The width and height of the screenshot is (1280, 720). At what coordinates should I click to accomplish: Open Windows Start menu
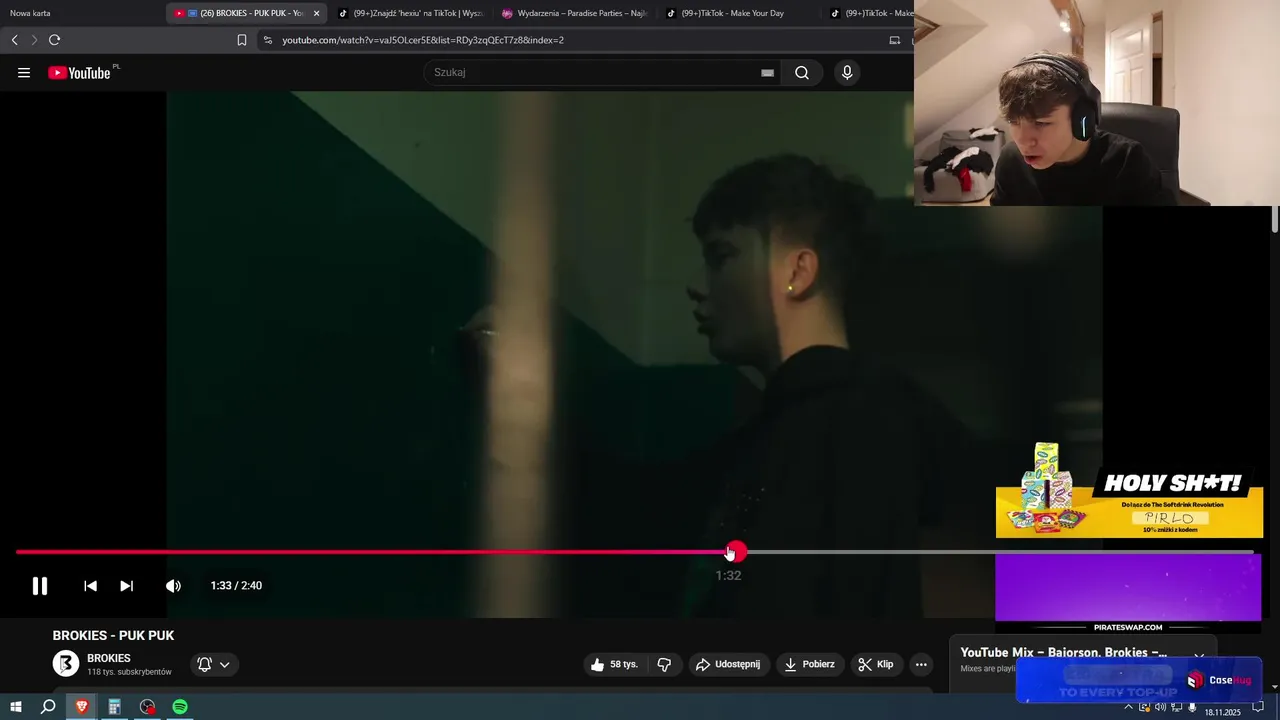tap(15, 707)
